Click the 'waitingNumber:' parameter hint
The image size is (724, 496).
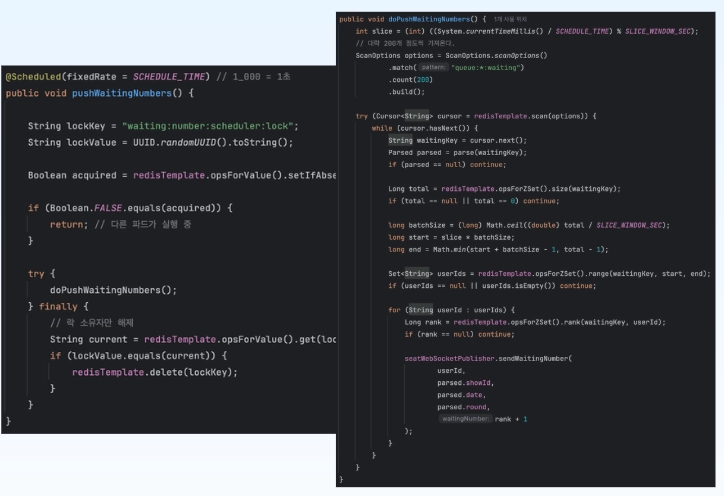(x=465, y=419)
